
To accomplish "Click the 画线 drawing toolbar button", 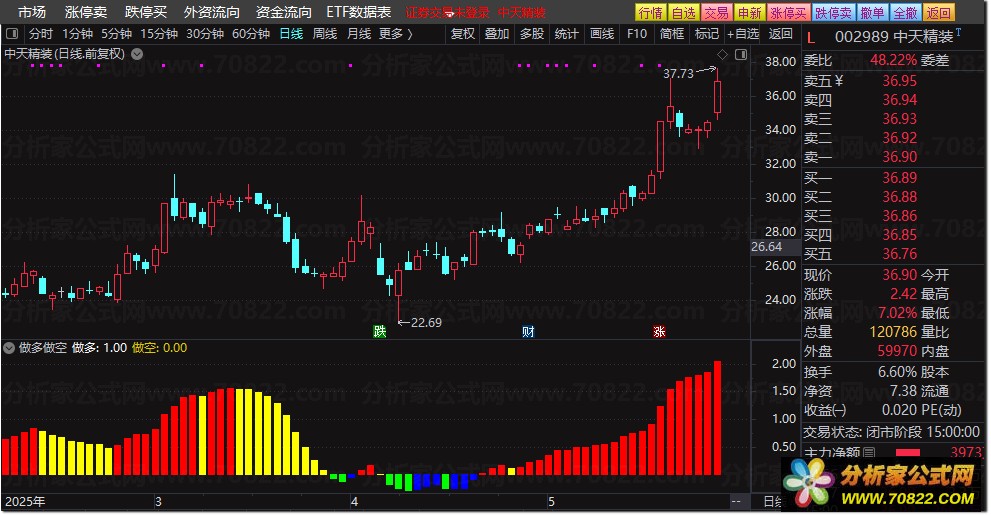I will pos(601,33).
